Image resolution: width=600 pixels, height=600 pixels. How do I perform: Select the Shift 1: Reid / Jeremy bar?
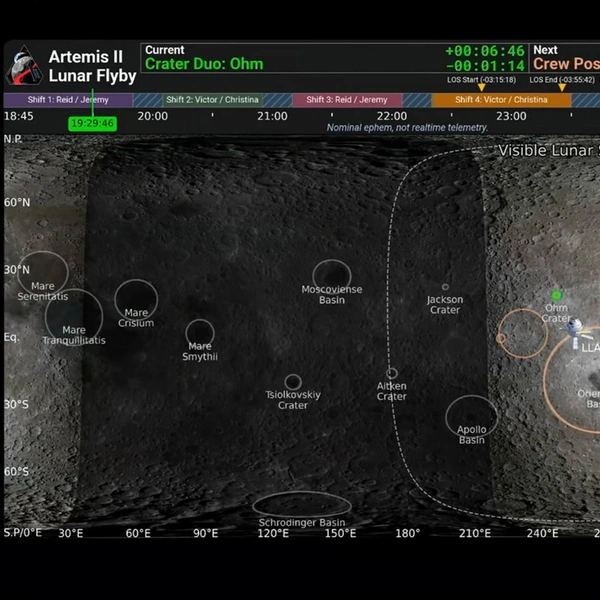click(68, 100)
